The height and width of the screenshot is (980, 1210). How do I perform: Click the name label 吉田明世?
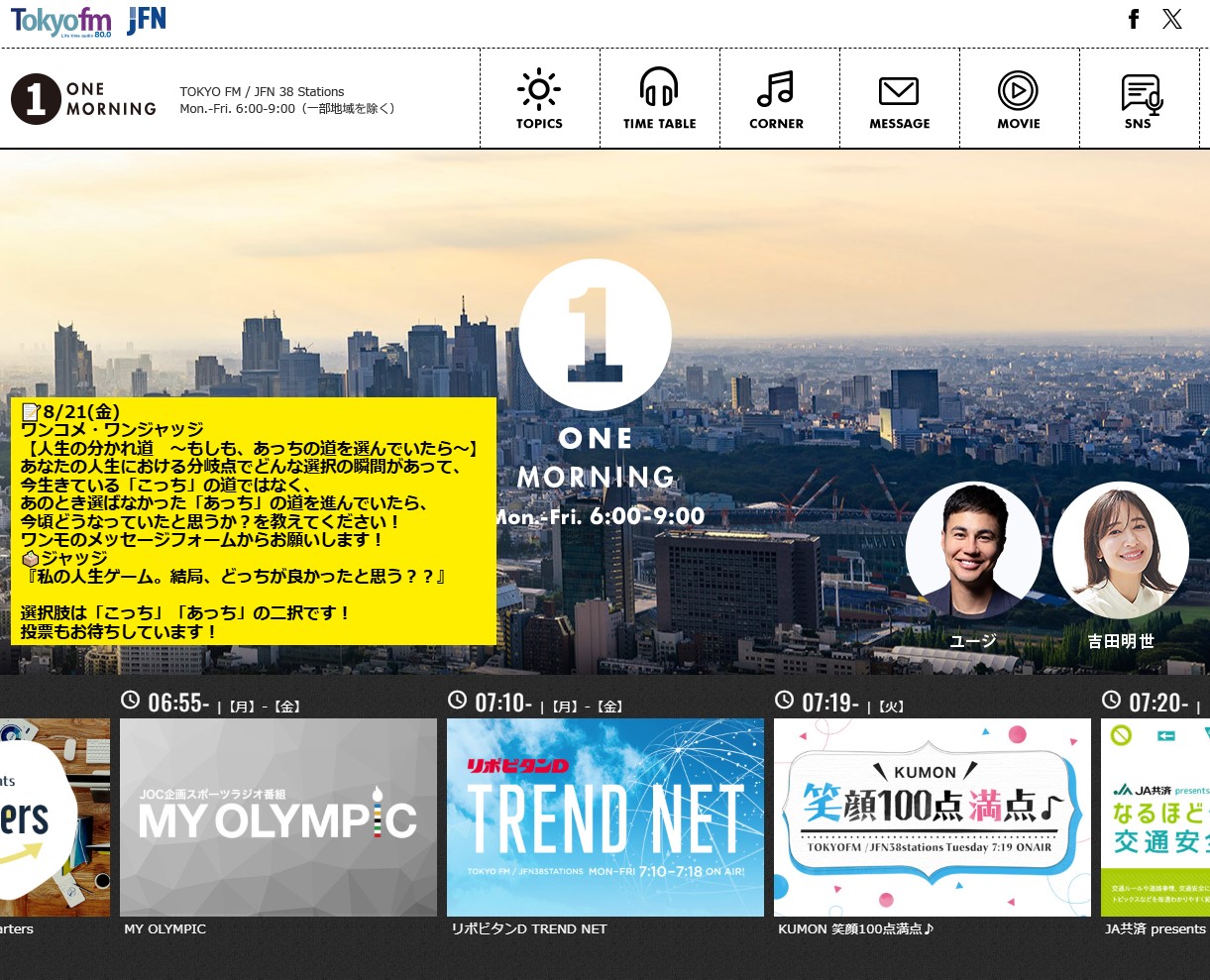(1121, 641)
